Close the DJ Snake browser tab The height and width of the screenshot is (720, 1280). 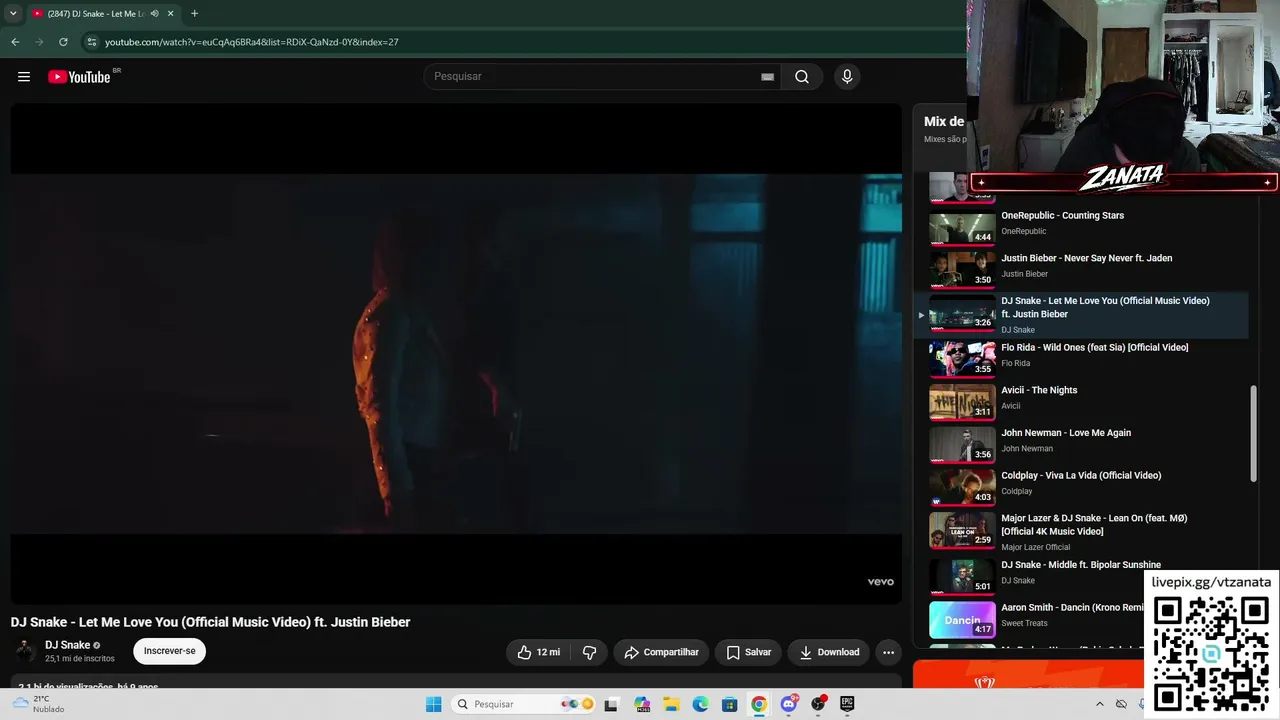[x=170, y=14]
